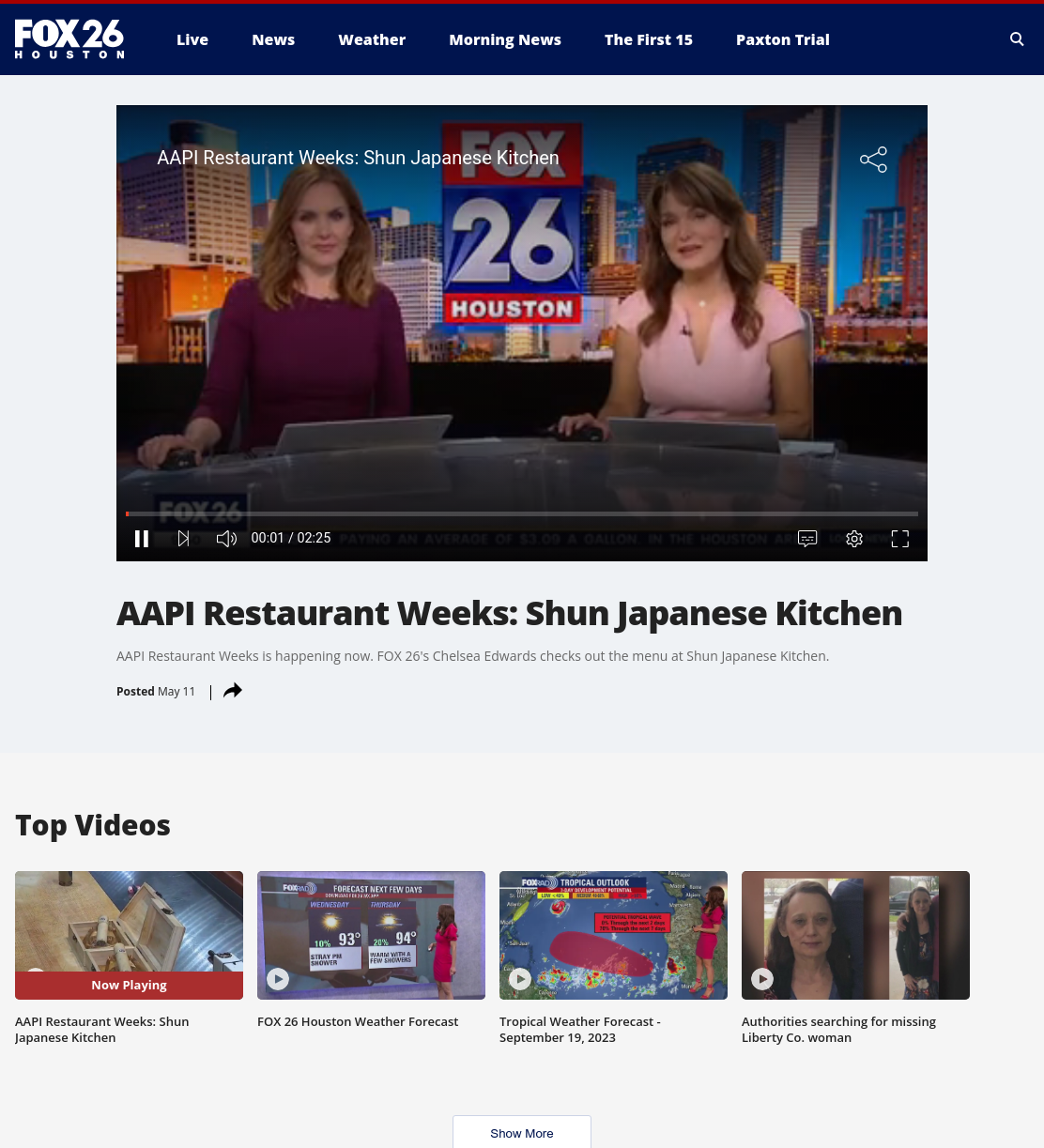
Task: Play Tropical Weather Forecast video thumbnail
Action: [x=613, y=935]
